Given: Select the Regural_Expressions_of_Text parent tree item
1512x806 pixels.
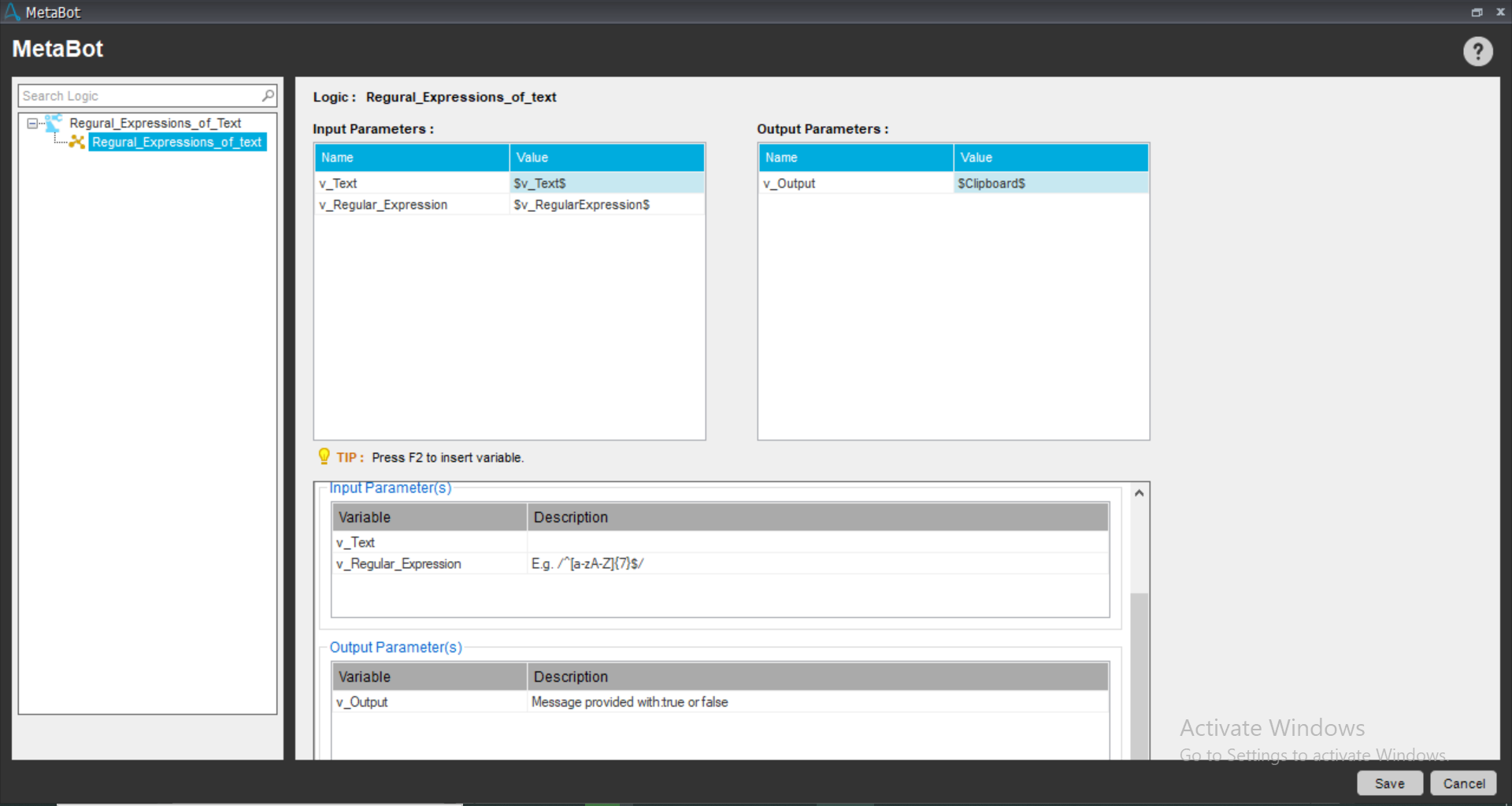Looking at the screenshot, I should pyautogui.click(x=155, y=123).
